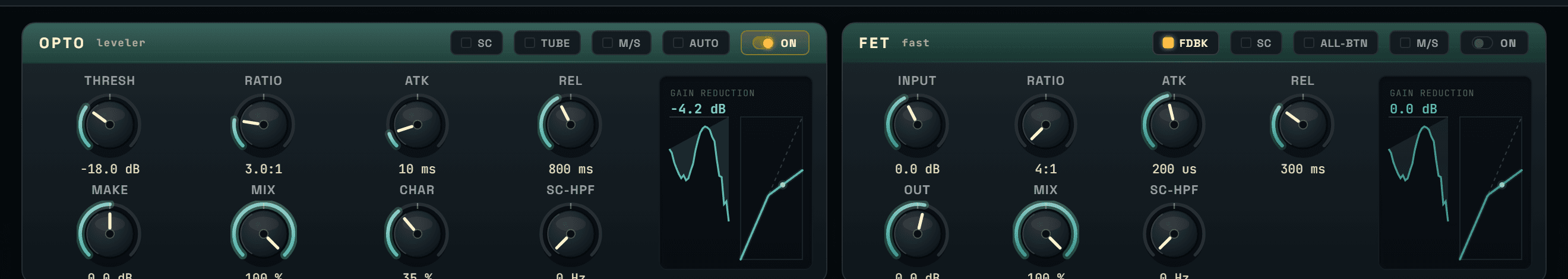
Task: Click the OPTO SC-HPF knob
Action: point(570,234)
